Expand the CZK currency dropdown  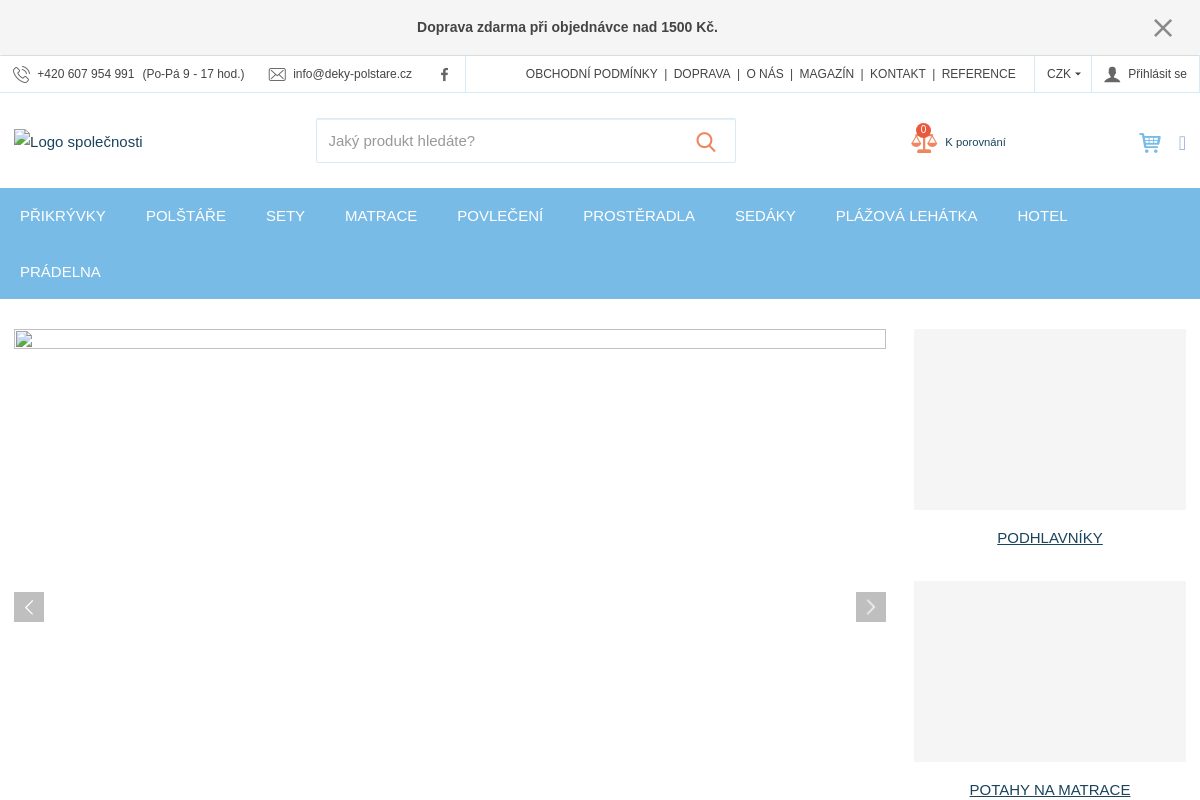(1063, 74)
